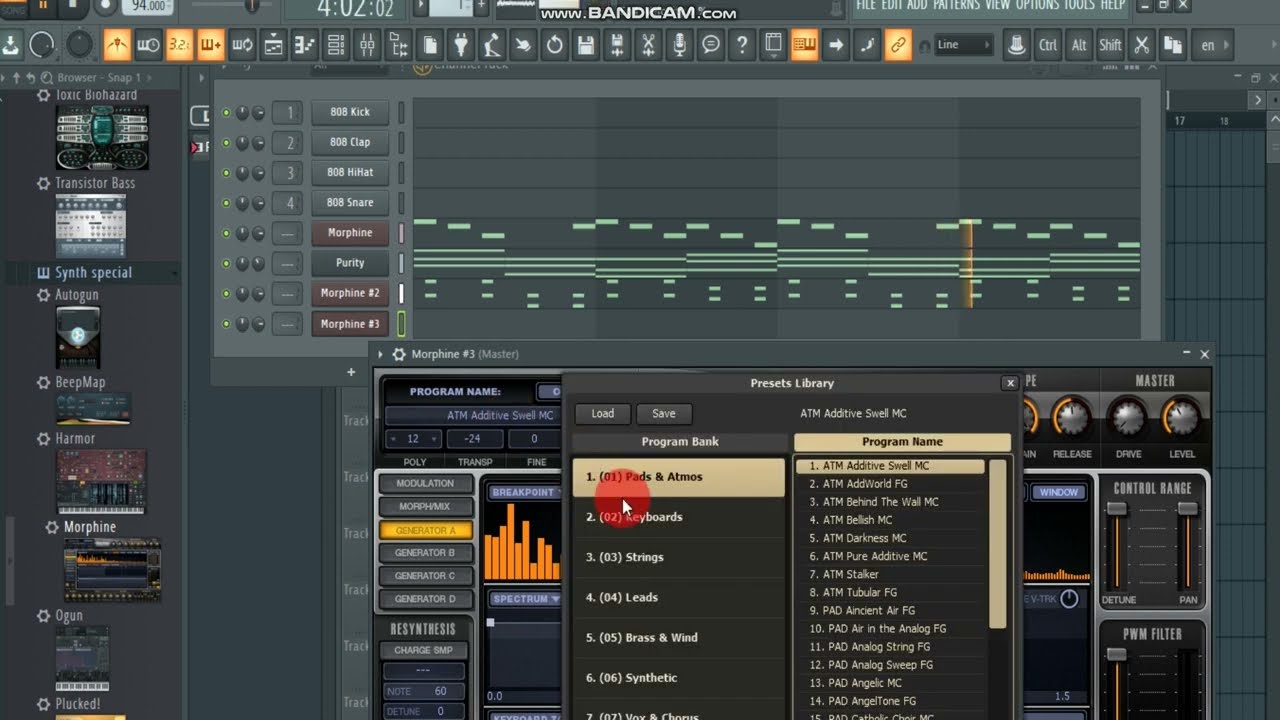Open the PATTERNS menu
The image size is (1280, 720).
tap(956, 6)
